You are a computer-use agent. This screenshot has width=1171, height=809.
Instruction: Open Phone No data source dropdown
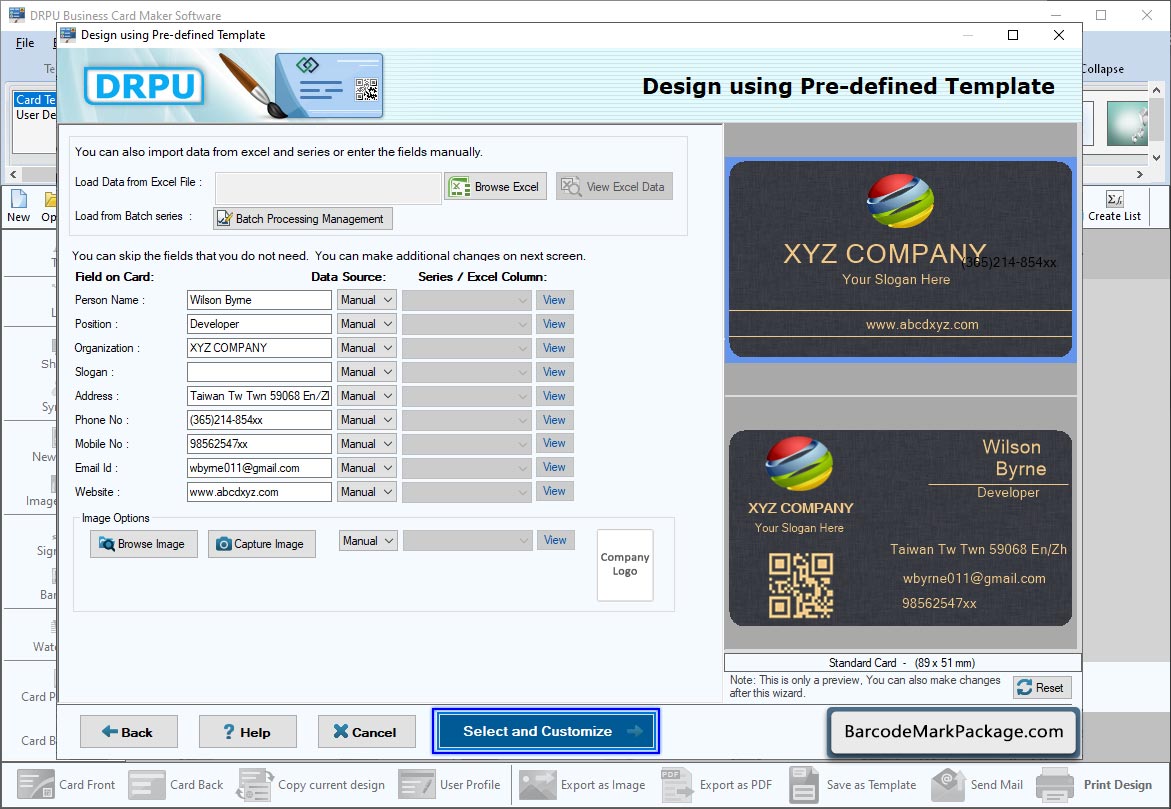[366, 420]
